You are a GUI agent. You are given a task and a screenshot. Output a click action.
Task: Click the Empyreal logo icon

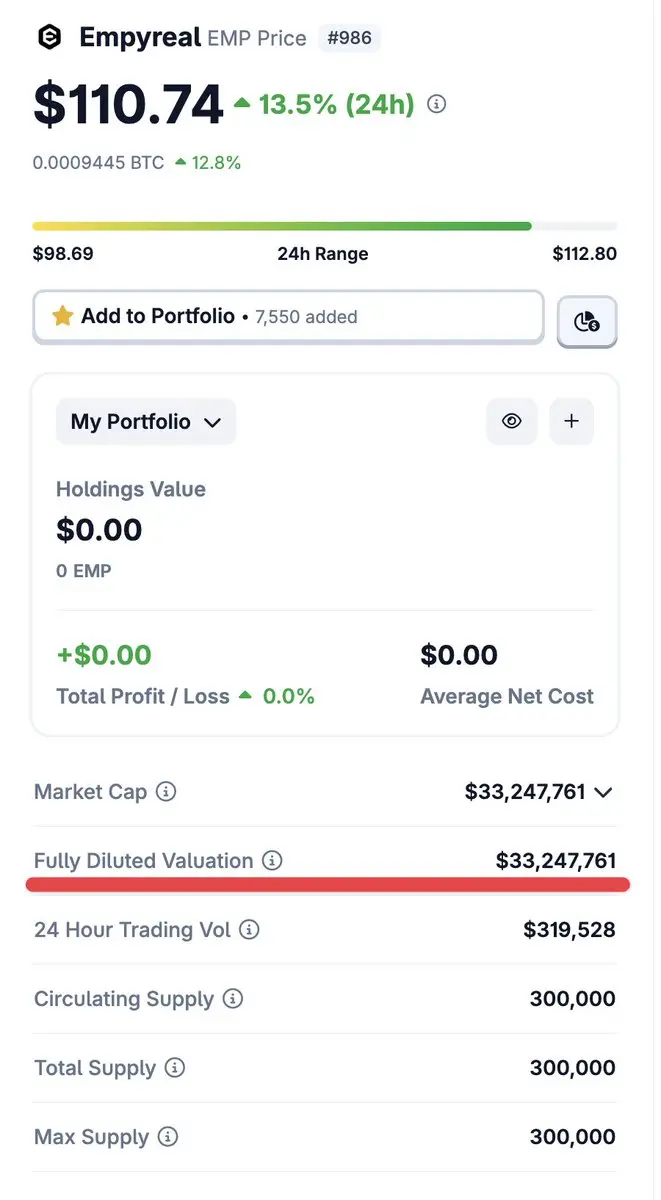49,38
